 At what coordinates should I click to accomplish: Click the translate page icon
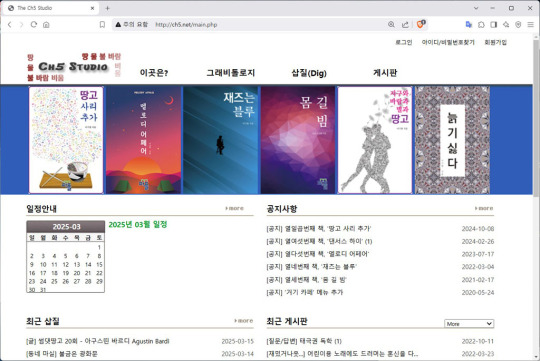pyautogui.click(x=468, y=24)
